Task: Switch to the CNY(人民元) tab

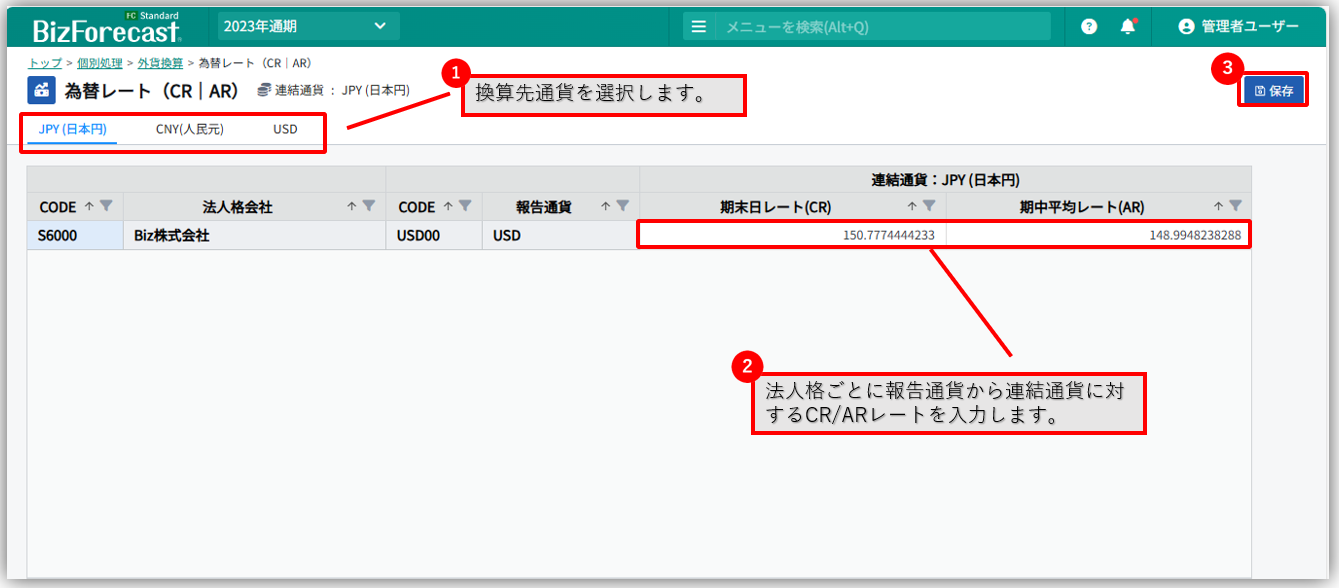Action: click(189, 129)
